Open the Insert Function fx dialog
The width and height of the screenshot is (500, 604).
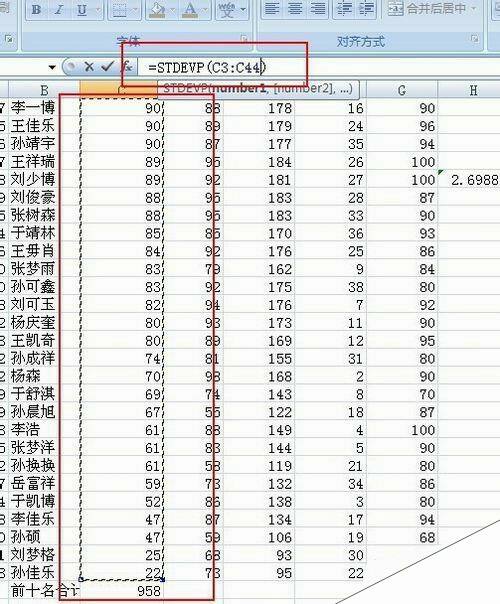click(x=127, y=67)
